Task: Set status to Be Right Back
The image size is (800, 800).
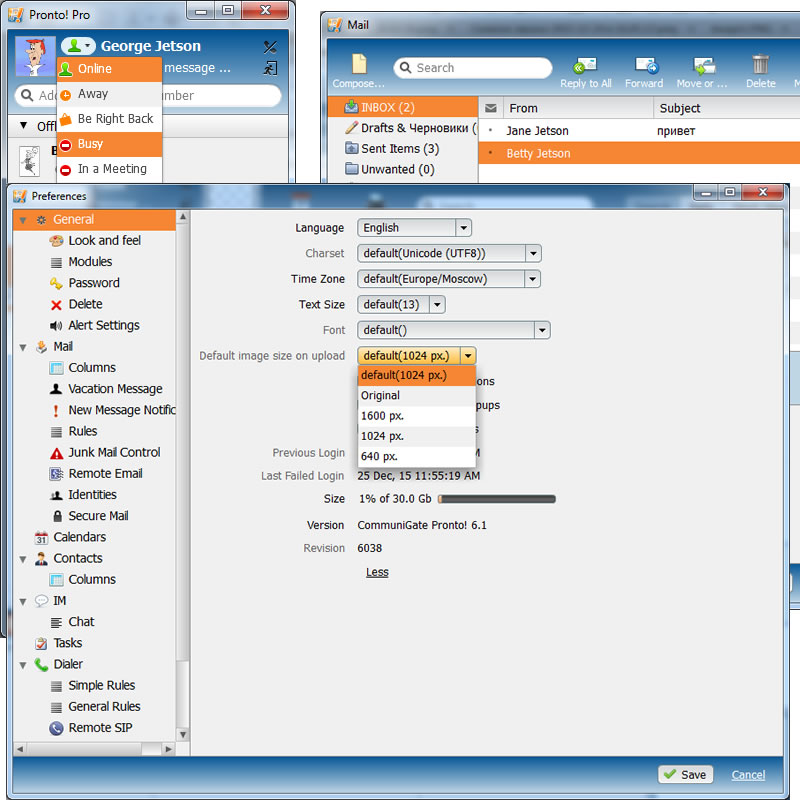Action: [109, 119]
